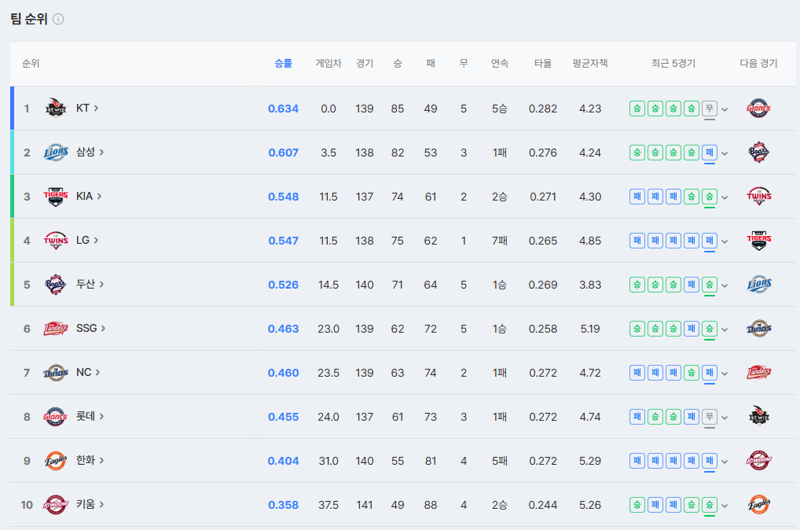
Task: Expand KT's recent 5 games chevron
Action: (724, 109)
